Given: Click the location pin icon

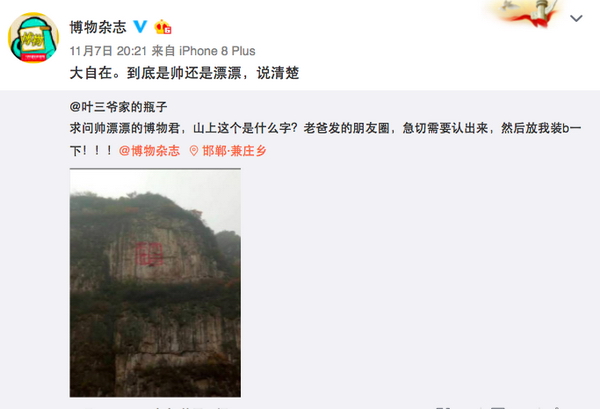Looking at the screenshot, I should [194, 151].
